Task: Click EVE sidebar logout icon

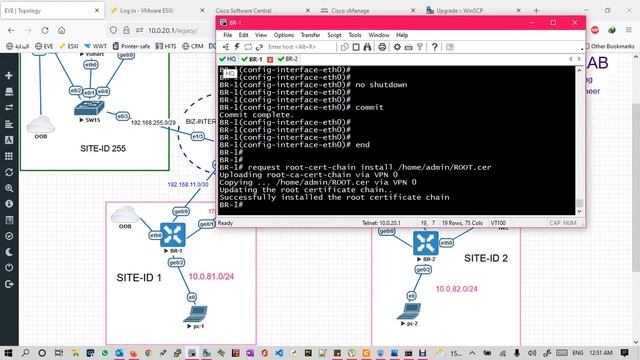Action: pyautogui.click(x=9, y=284)
